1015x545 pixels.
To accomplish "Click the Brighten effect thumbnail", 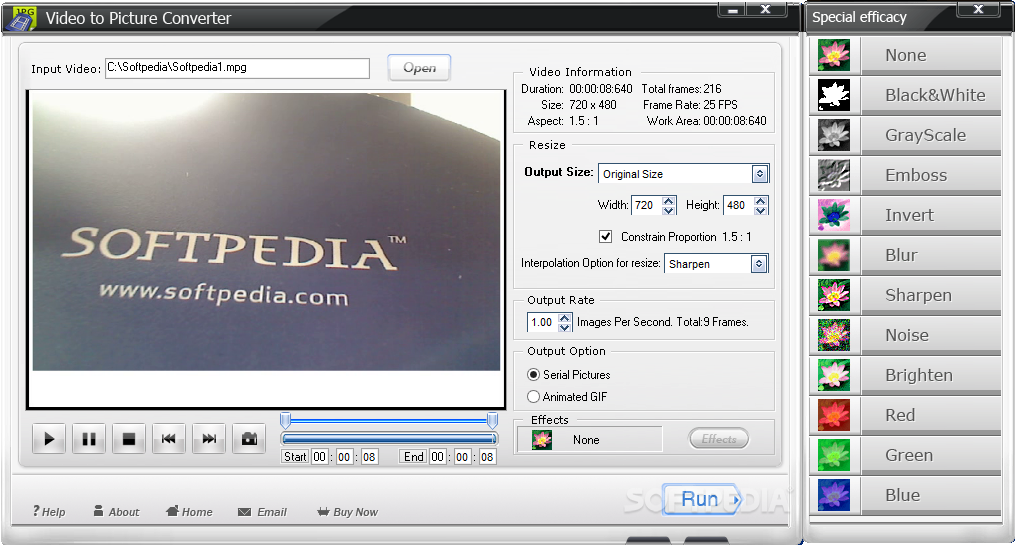I will tap(834, 375).
